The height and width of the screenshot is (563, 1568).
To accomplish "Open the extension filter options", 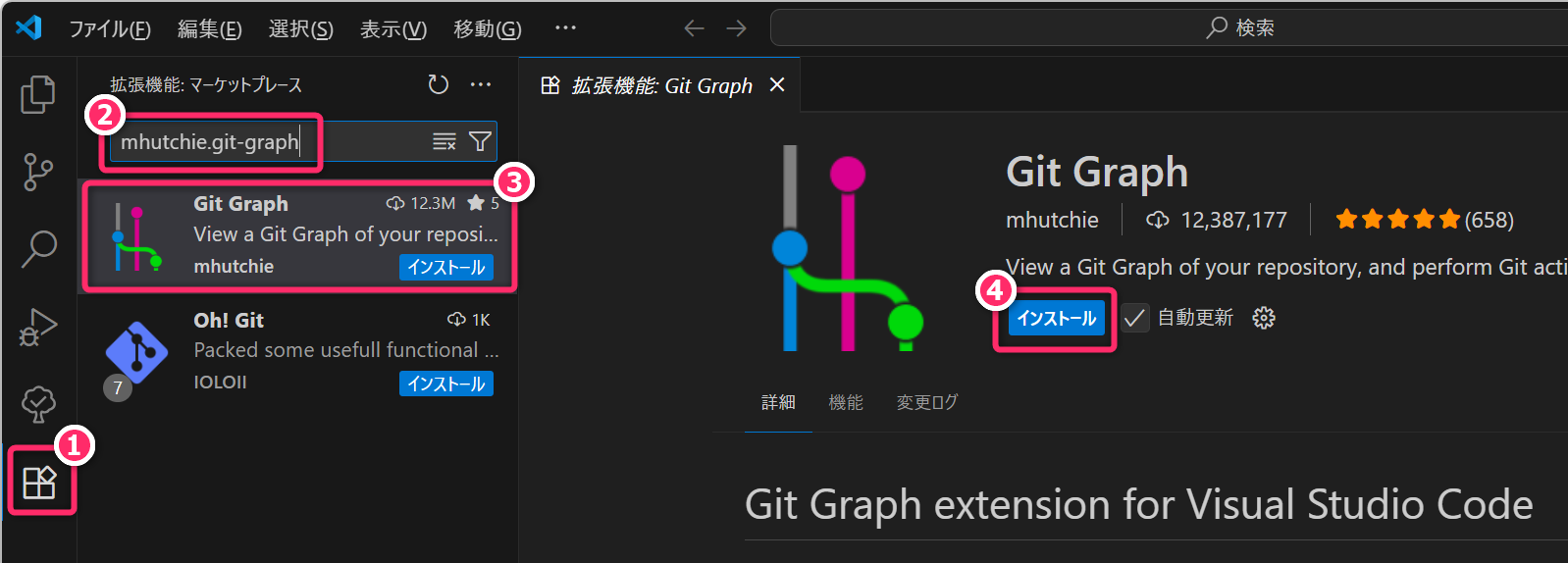I will [x=480, y=142].
